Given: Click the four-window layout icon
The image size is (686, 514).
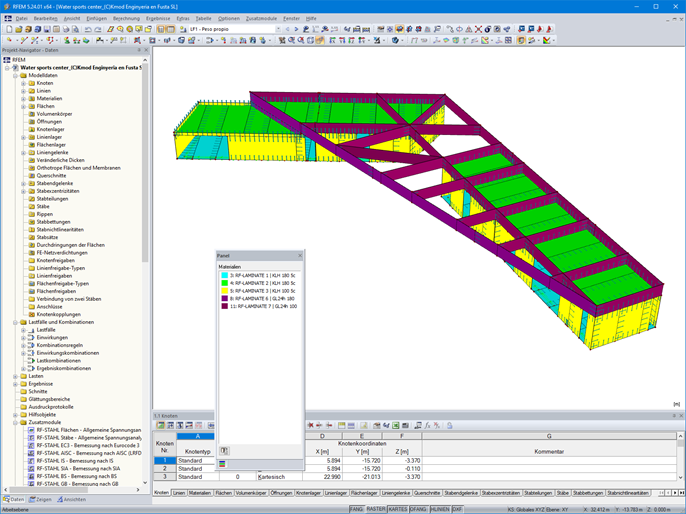Looking at the screenshot, I should pos(508,40).
